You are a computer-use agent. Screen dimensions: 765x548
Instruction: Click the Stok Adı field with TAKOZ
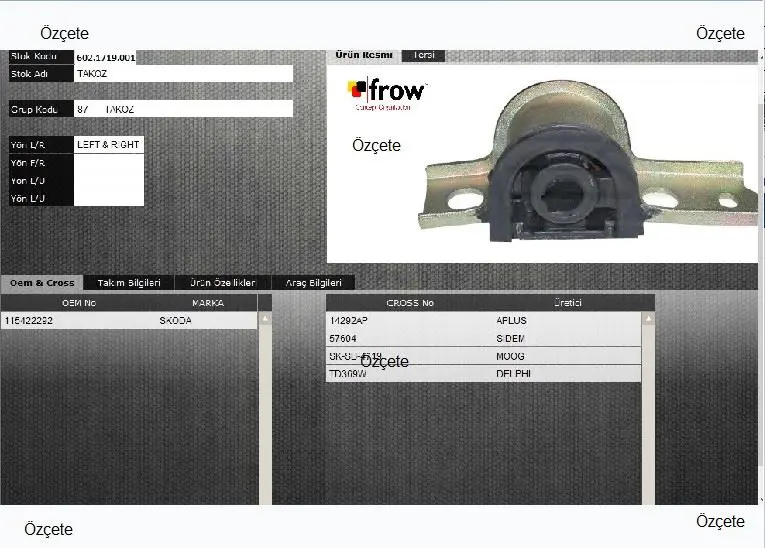(x=183, y=74)
